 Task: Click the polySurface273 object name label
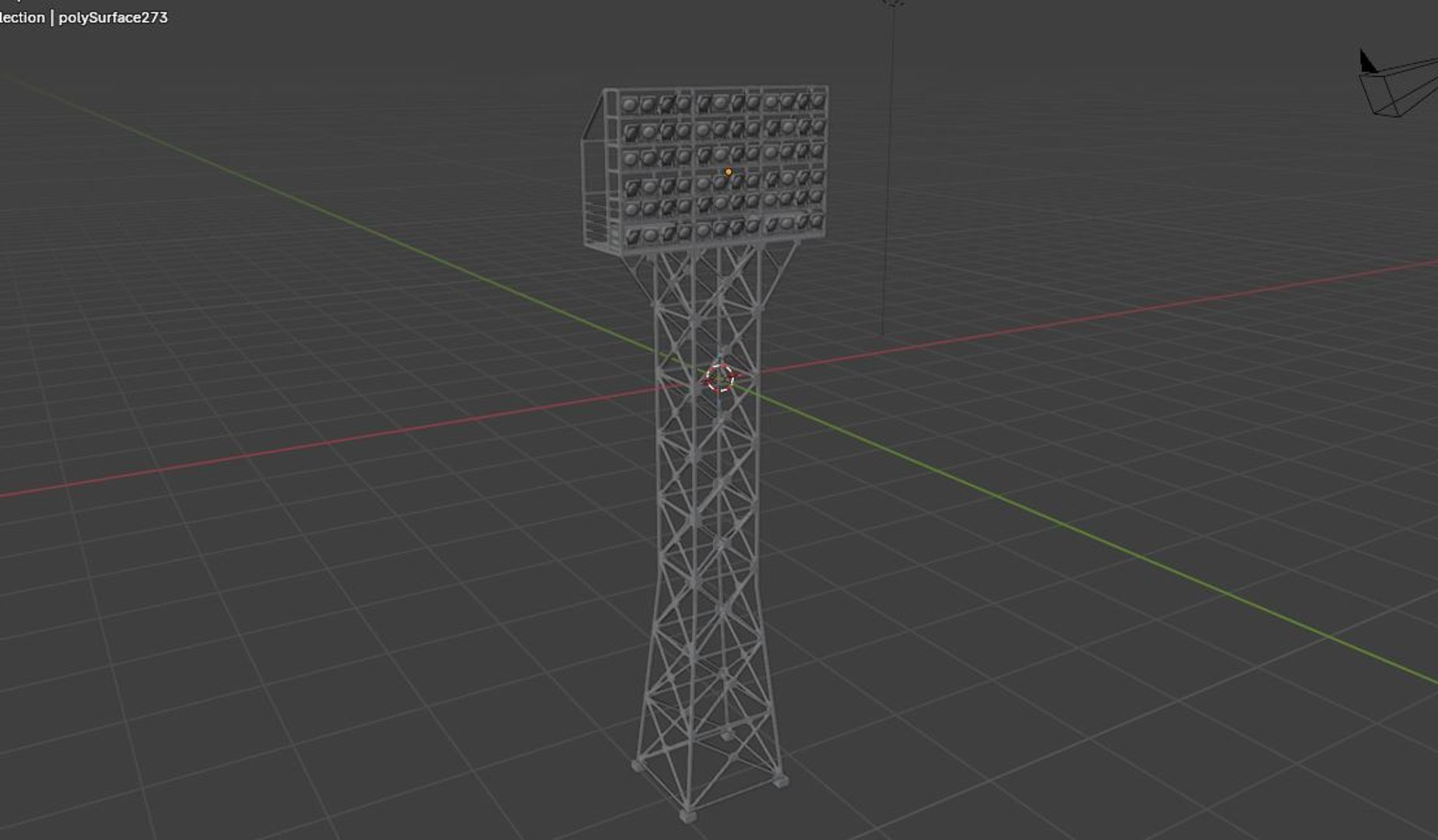(113, 17)
